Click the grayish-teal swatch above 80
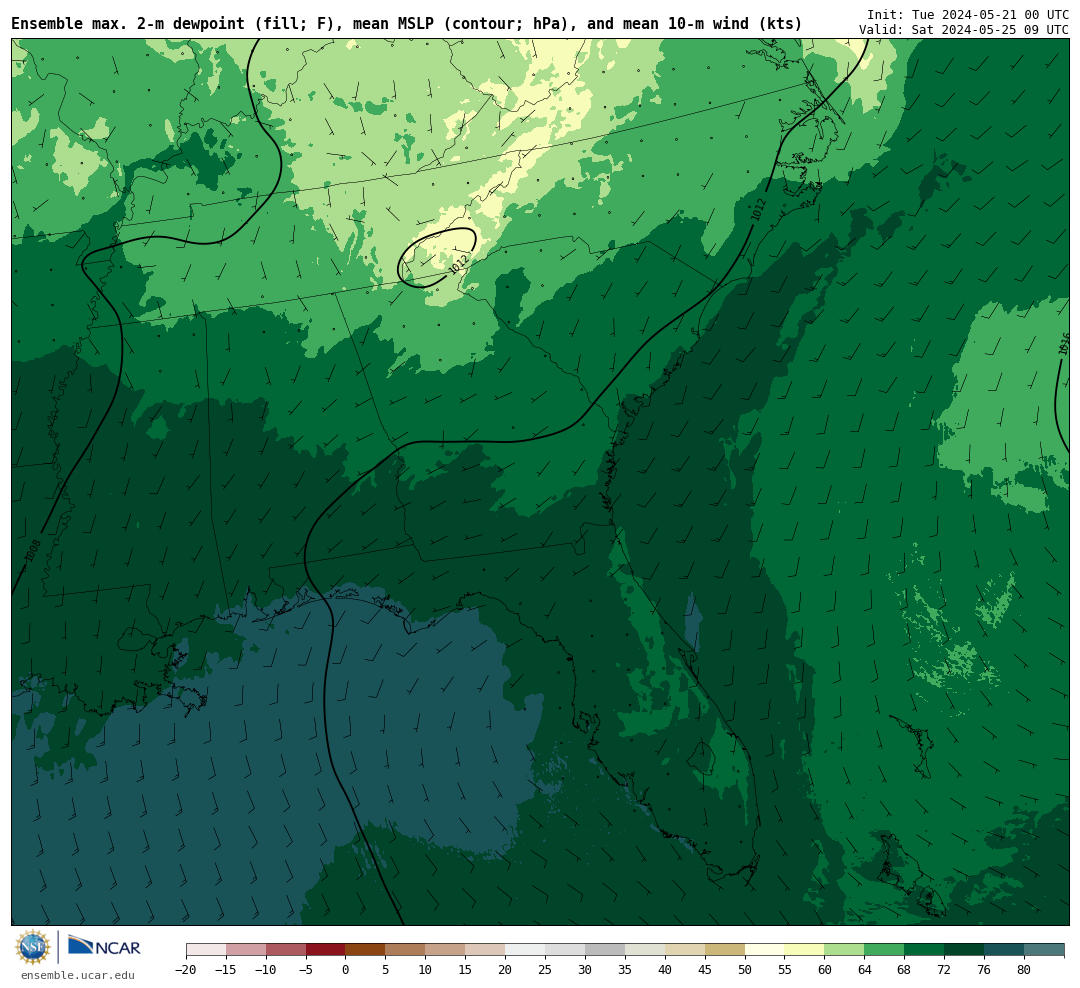 point(1044,950)
